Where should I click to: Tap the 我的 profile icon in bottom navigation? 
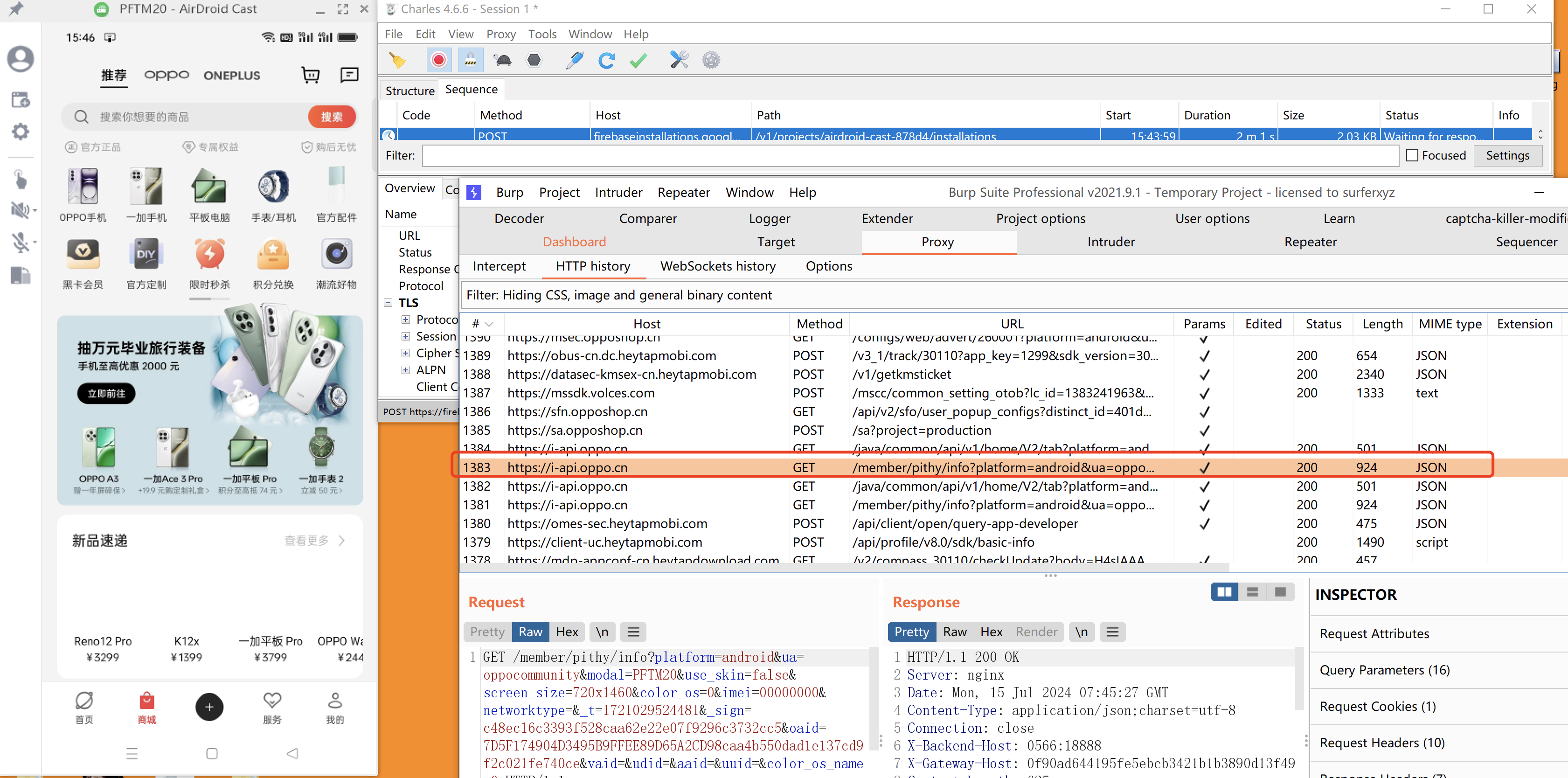click(335, 701)
